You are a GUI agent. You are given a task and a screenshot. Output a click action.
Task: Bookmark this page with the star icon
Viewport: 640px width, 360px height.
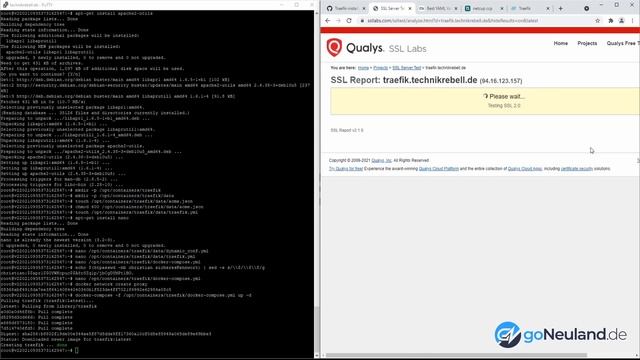pyautogui.click(x=598, y=20)
